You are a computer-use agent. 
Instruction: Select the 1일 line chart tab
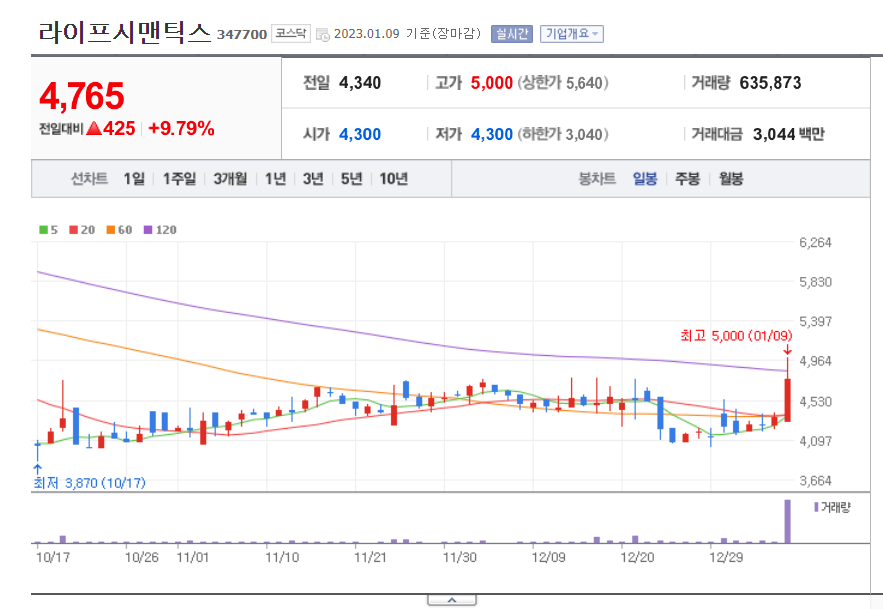[x=134, y=179]
